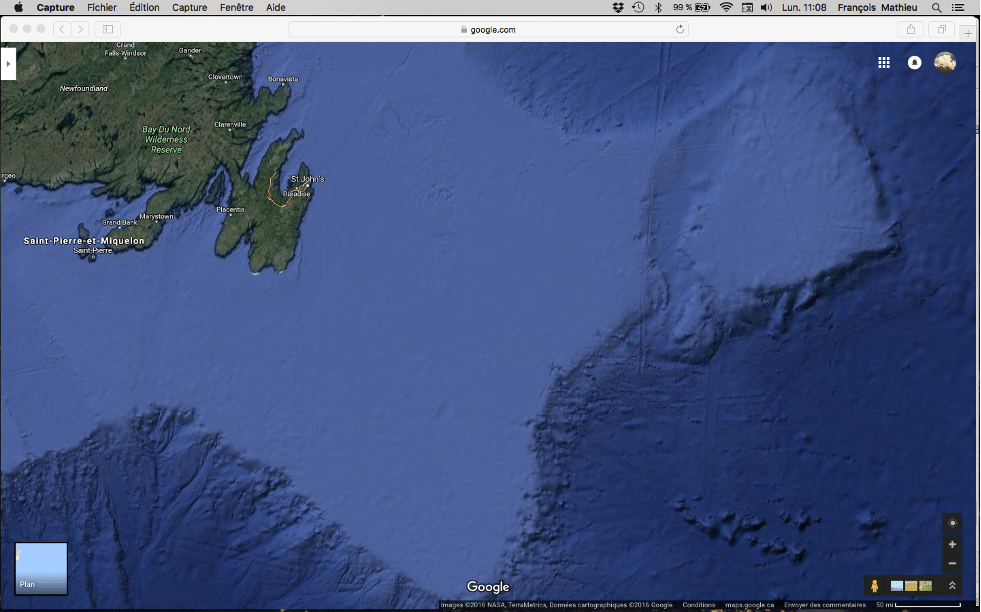Open Google notifications bell

coord(914,62)
